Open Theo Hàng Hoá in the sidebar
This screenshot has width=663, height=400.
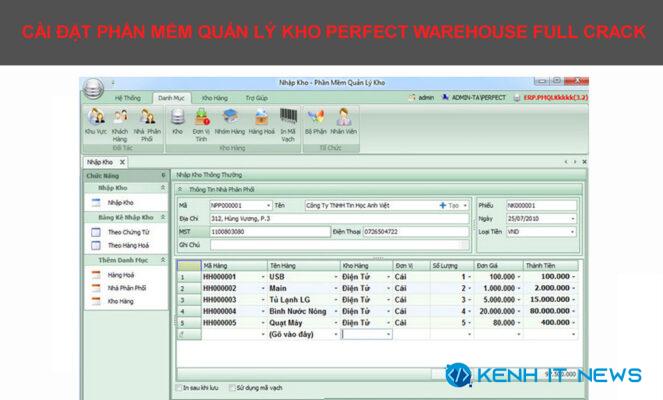tap(128, 245)
